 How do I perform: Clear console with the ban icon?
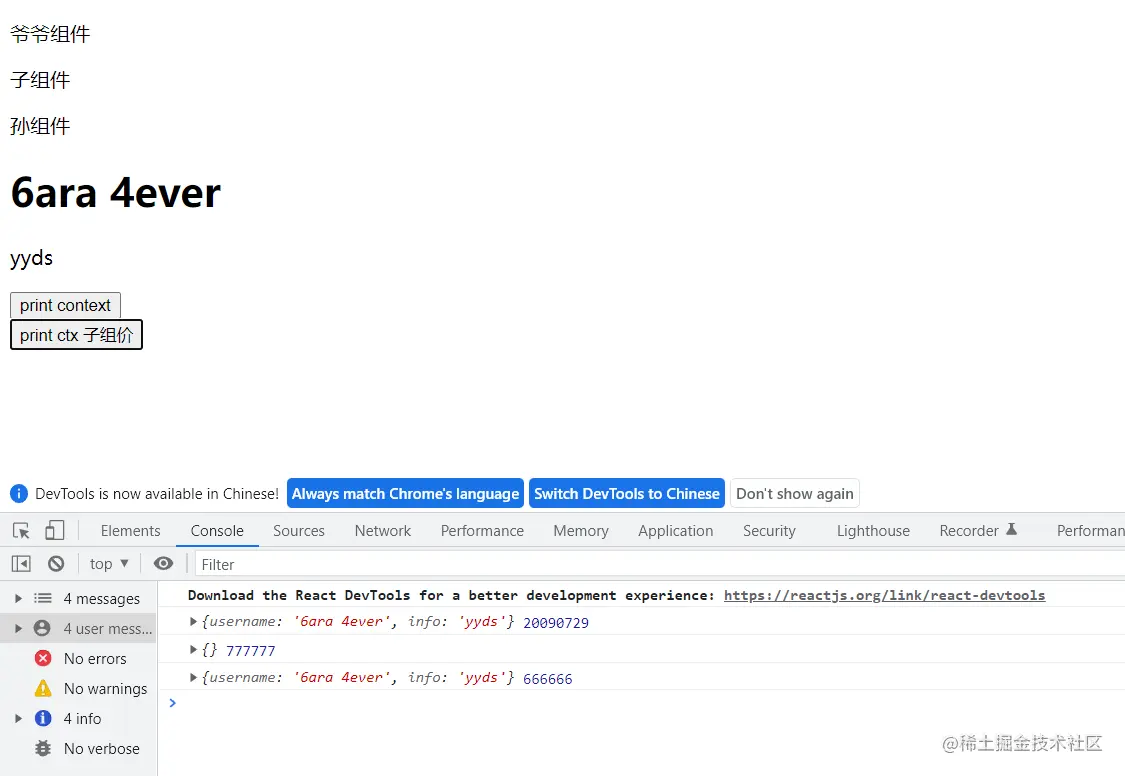56,564
